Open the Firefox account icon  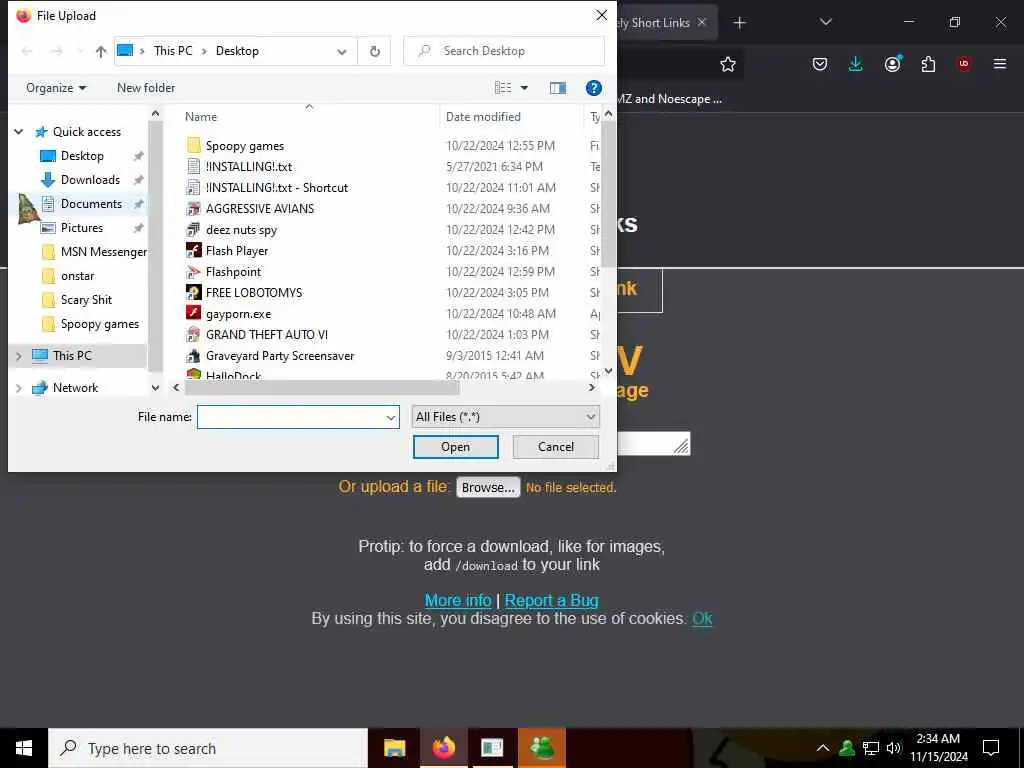click(x=892, y=64)
